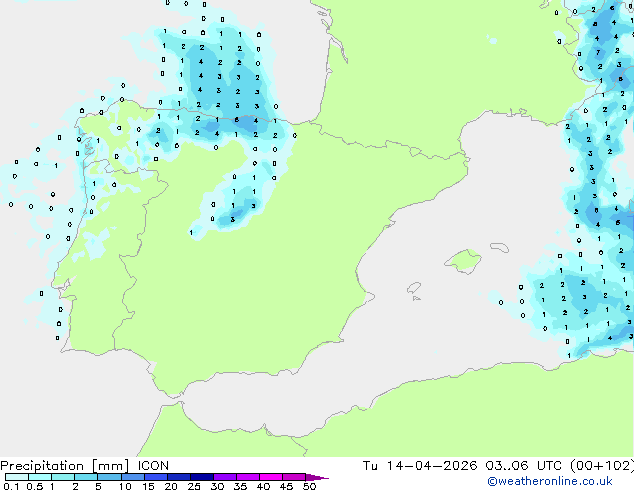Click Mallorca island on the map

tap(463, 261)
